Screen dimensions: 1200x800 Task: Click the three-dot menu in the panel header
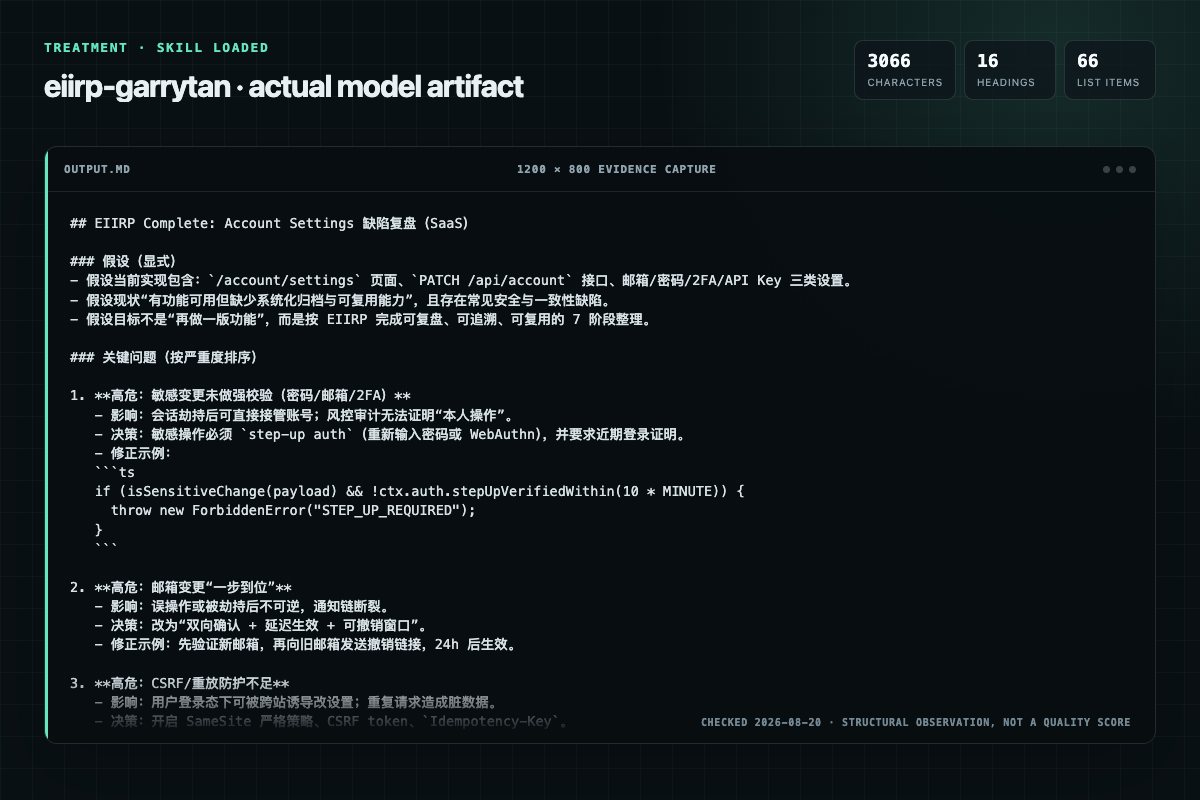1119,169
